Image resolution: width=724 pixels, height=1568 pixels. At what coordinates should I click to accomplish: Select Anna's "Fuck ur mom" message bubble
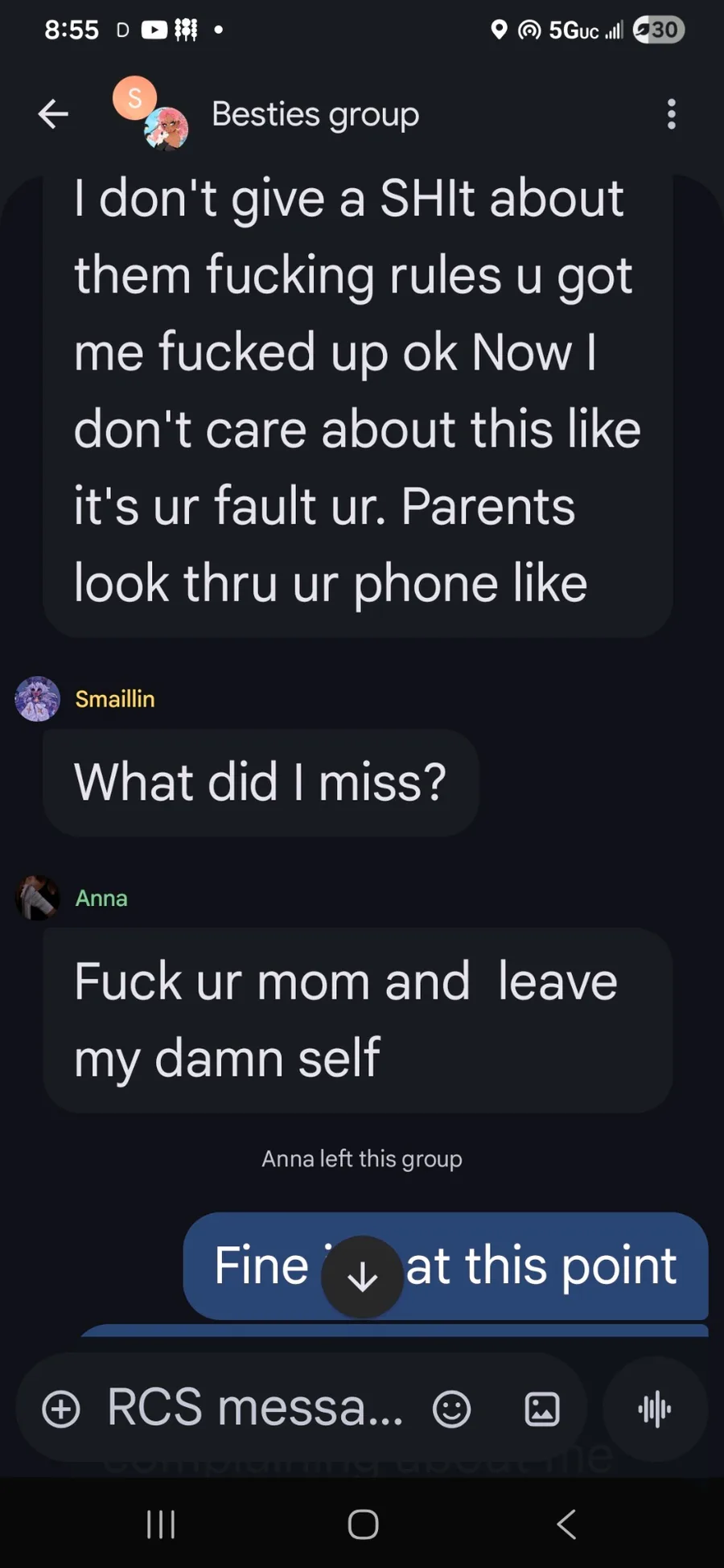coord(358,1020)
